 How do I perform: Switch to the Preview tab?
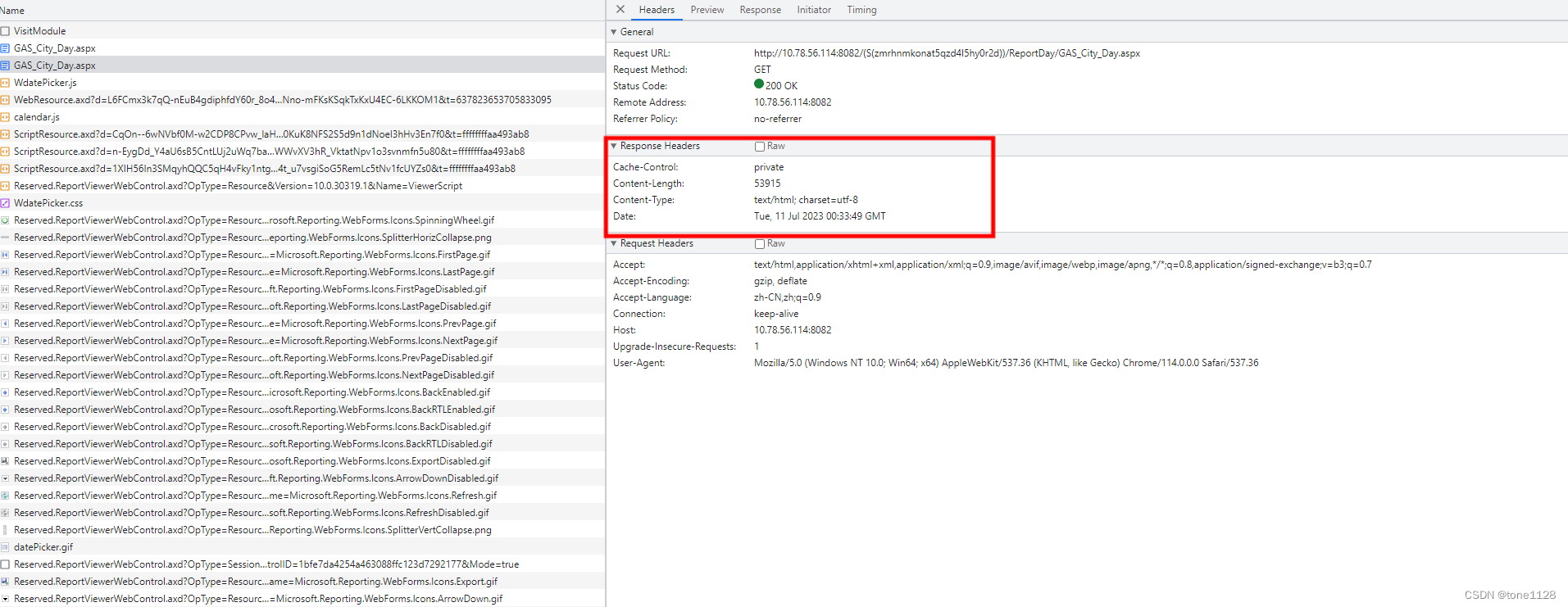coord(707,10)
